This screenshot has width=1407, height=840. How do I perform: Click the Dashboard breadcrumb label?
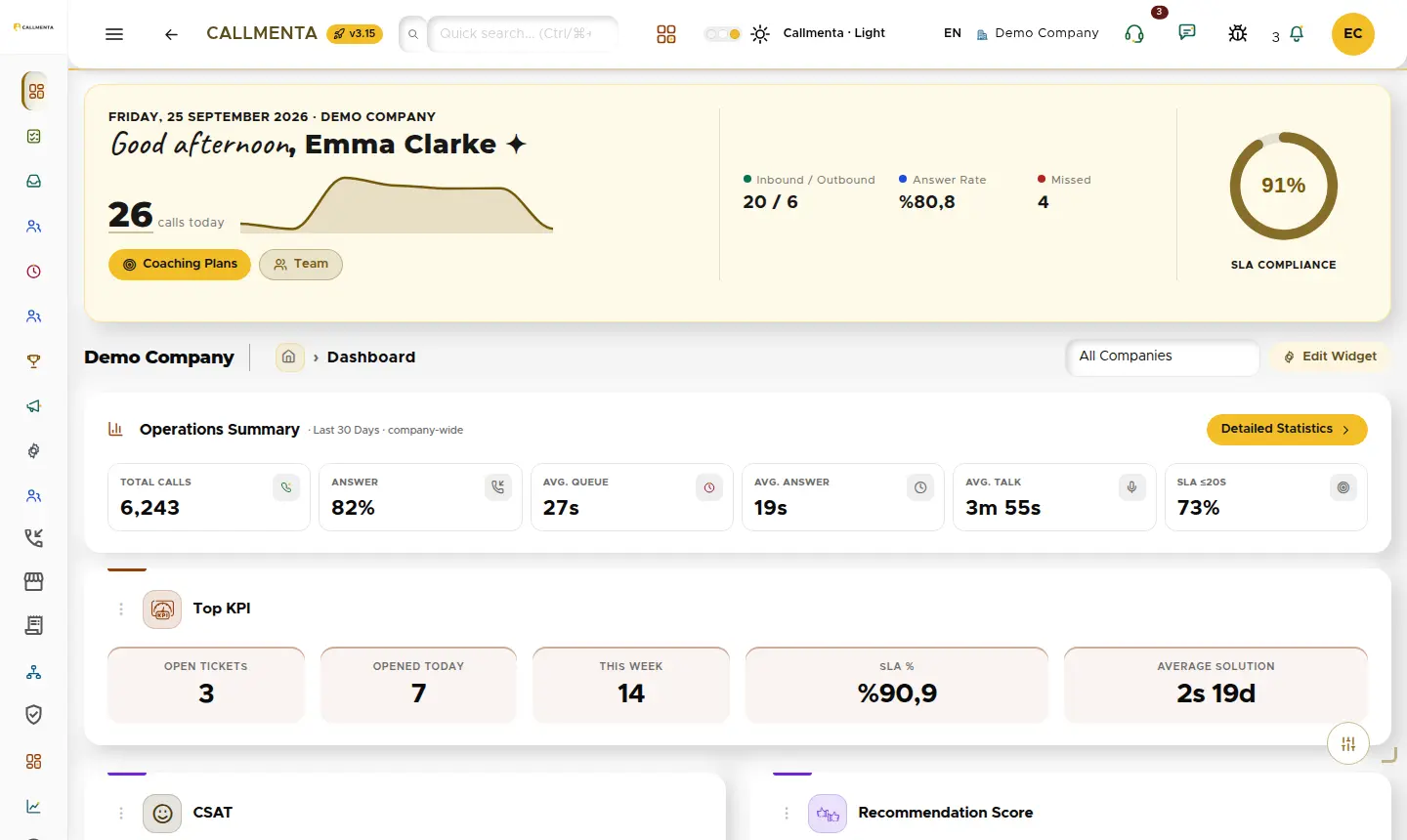[371, 357]
